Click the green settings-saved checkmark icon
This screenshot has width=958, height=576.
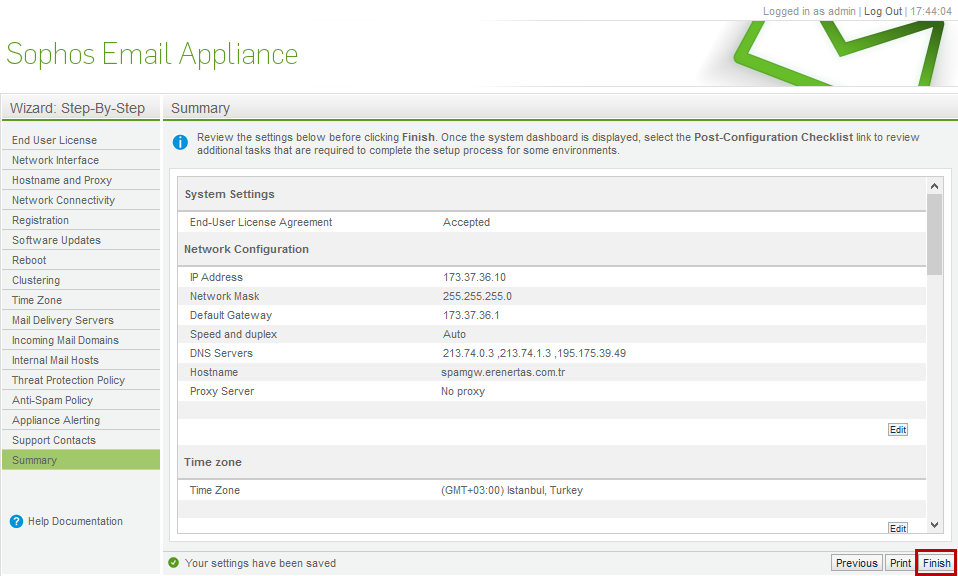[x=174, y=563]
